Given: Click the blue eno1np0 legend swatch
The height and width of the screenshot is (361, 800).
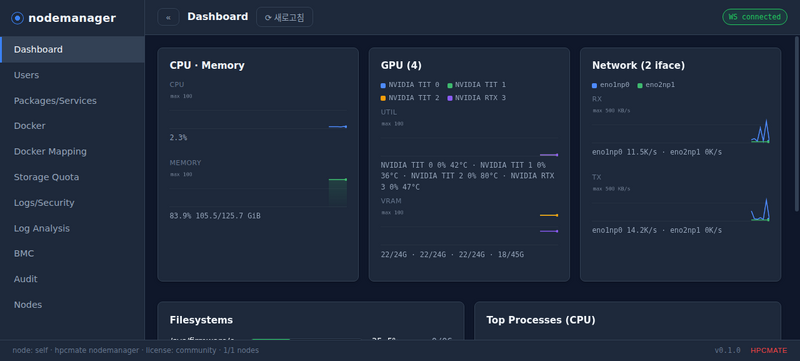Looking at the screenshot, I should 594,85.
